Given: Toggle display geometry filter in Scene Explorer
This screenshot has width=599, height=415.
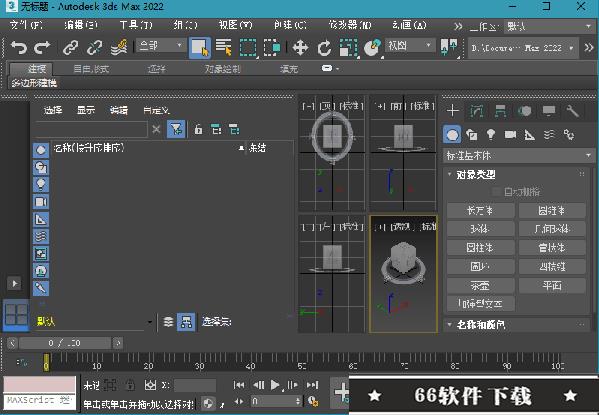Looking at the screenshot, I should 41,150.
